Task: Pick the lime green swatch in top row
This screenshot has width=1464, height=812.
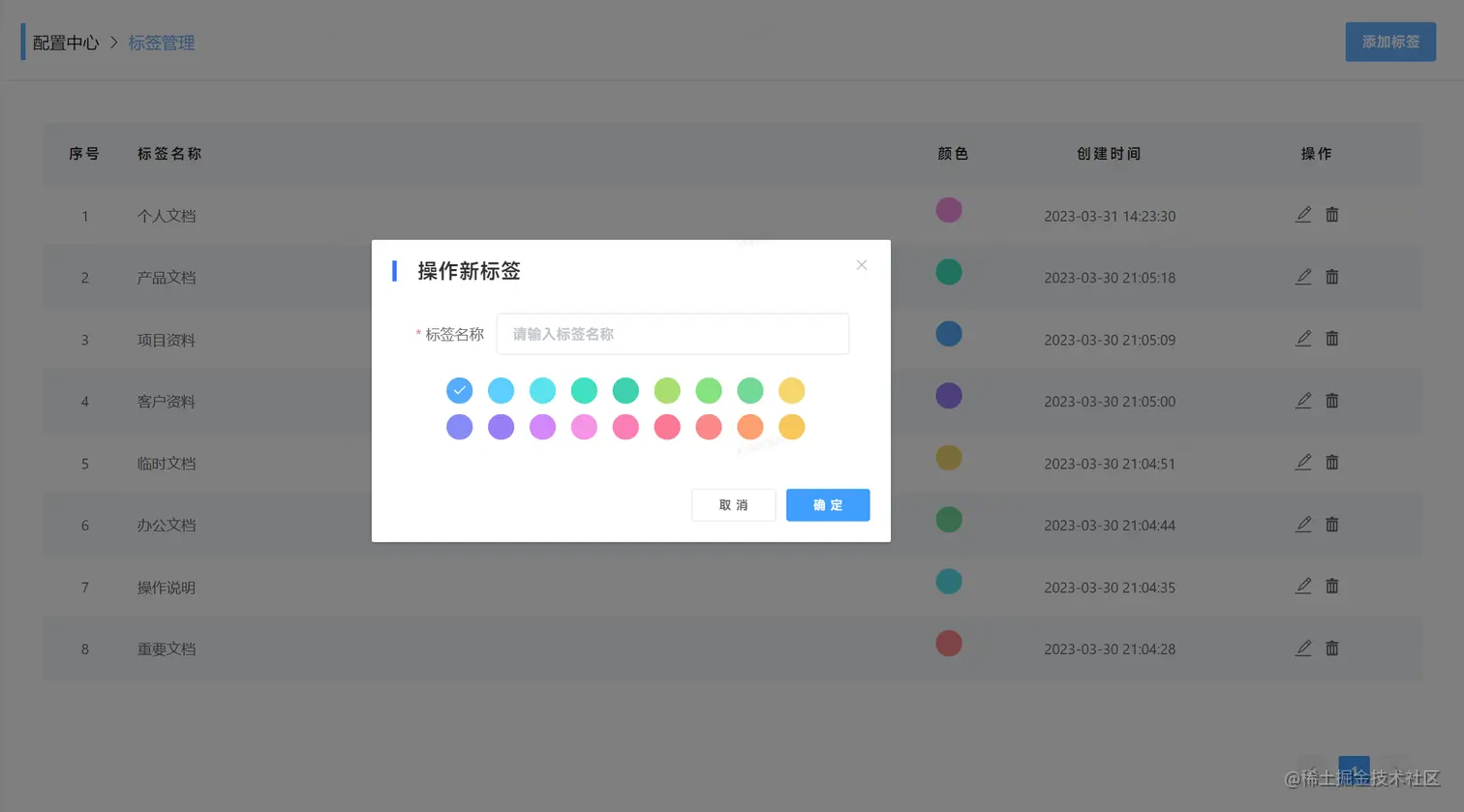Action: tap(667, 390)
